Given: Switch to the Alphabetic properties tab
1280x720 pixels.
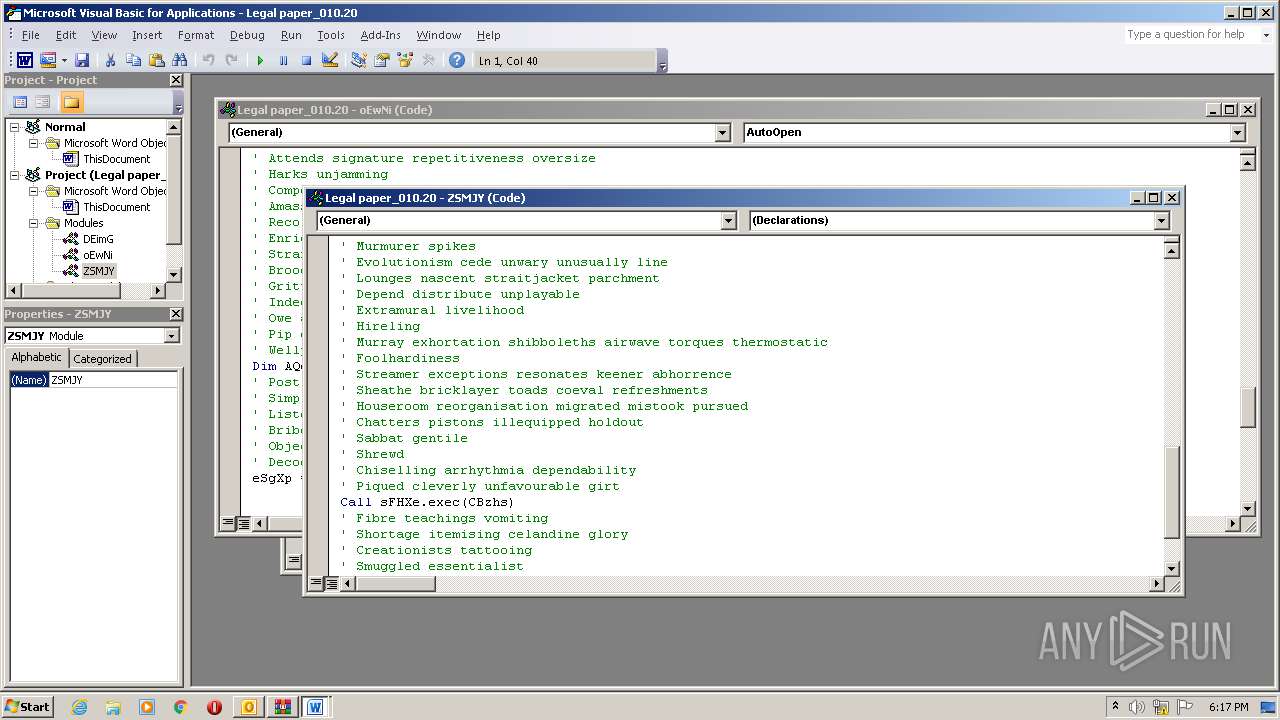Looking at the screenshot, I should click(x=37, y=358).
